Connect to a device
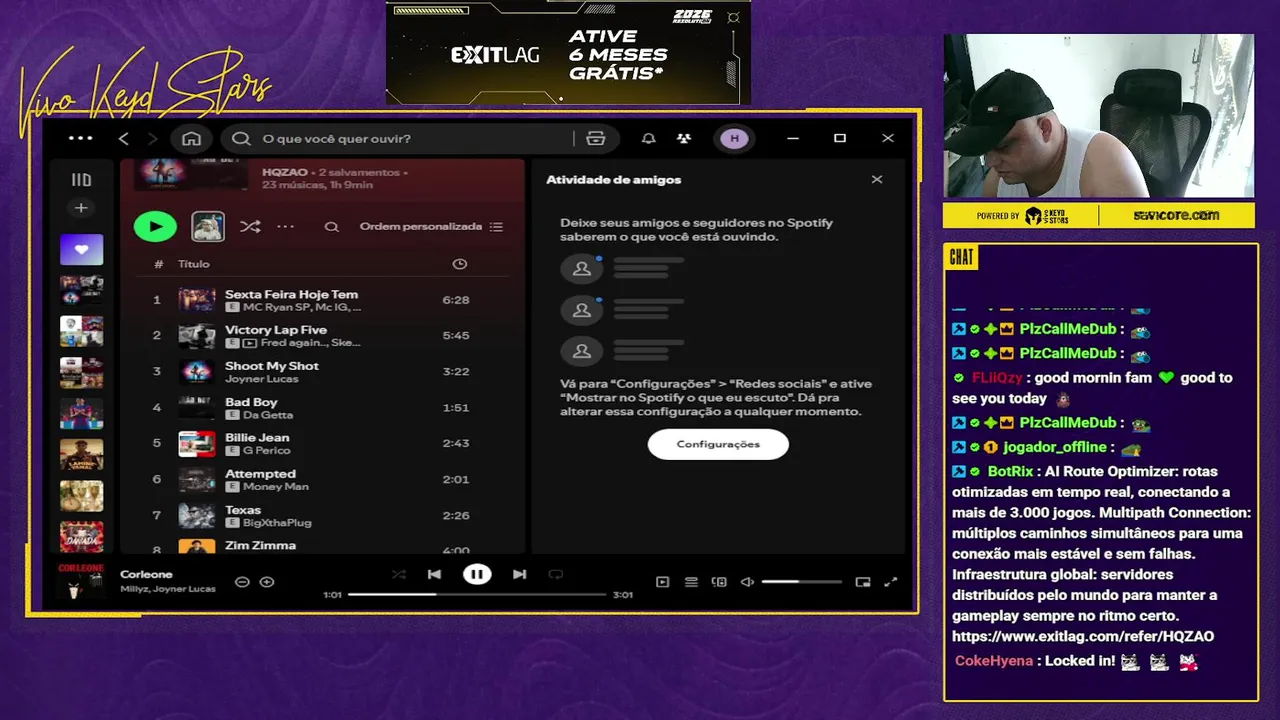This screenshot has width=1280, height=720. (719, 582)
